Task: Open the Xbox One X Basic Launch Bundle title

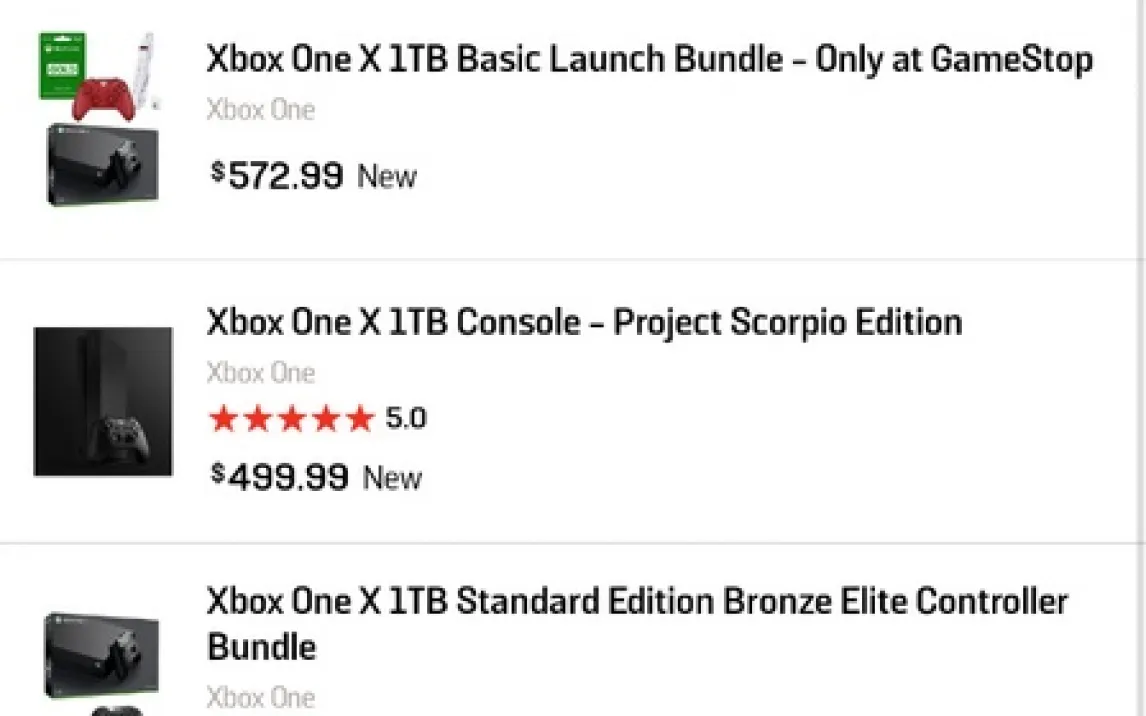Action: (x=649, y=60)
